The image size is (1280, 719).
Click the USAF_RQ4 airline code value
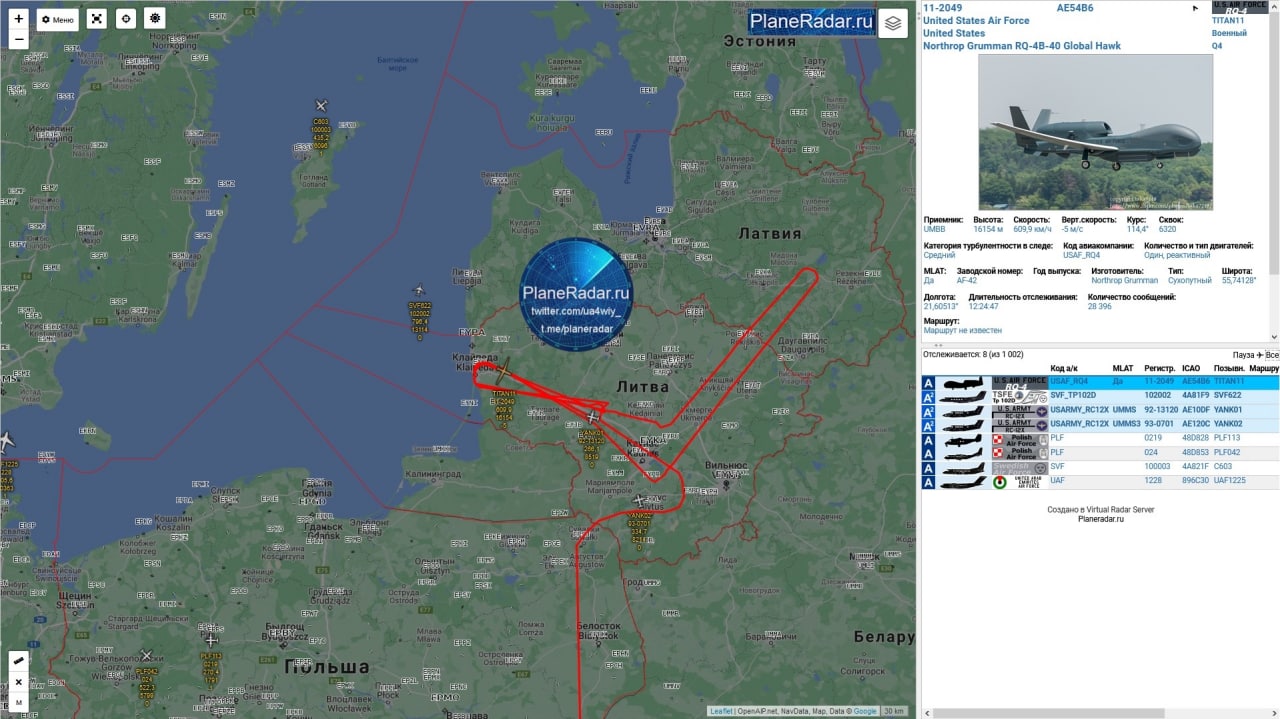click(1081, 255)
